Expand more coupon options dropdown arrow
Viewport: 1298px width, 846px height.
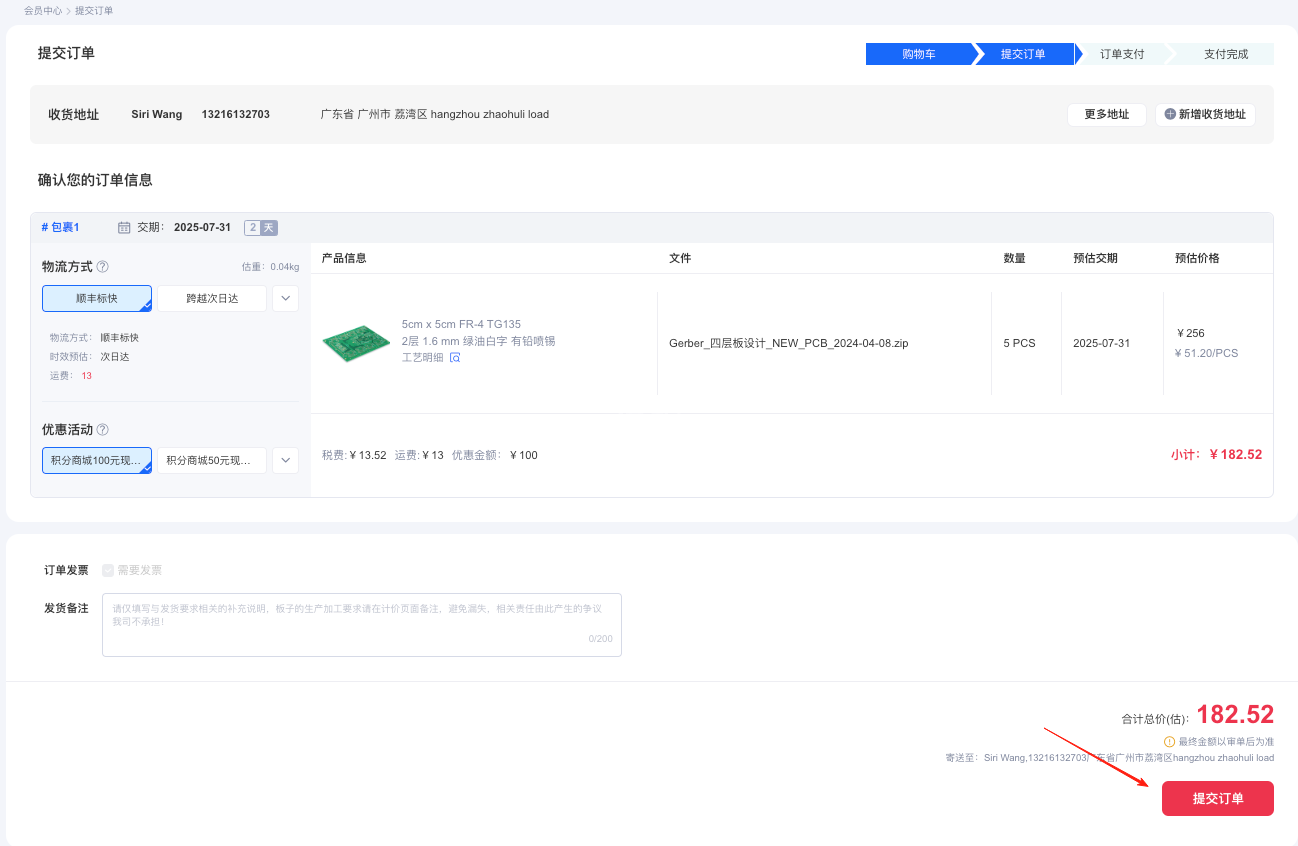(285, 460)
